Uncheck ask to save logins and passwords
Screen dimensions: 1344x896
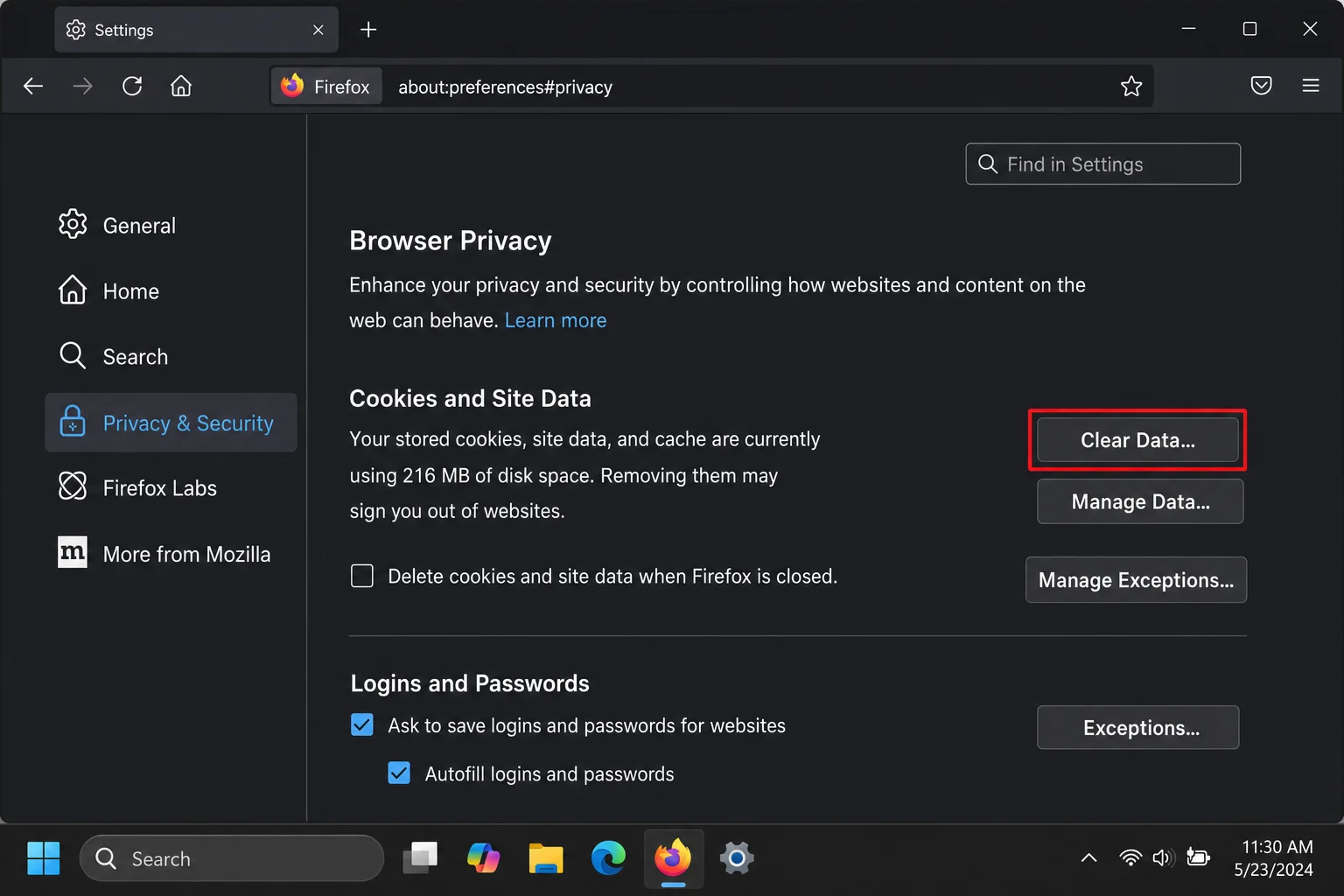pyautogui.click(x=362, y=724)
